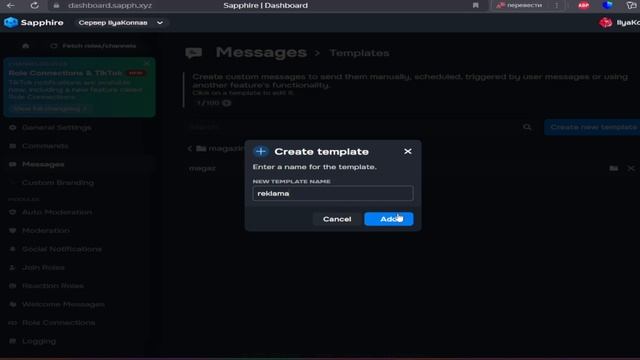Open Logging in the sidebar
The image size is (640, 360).
coord(39,341)
